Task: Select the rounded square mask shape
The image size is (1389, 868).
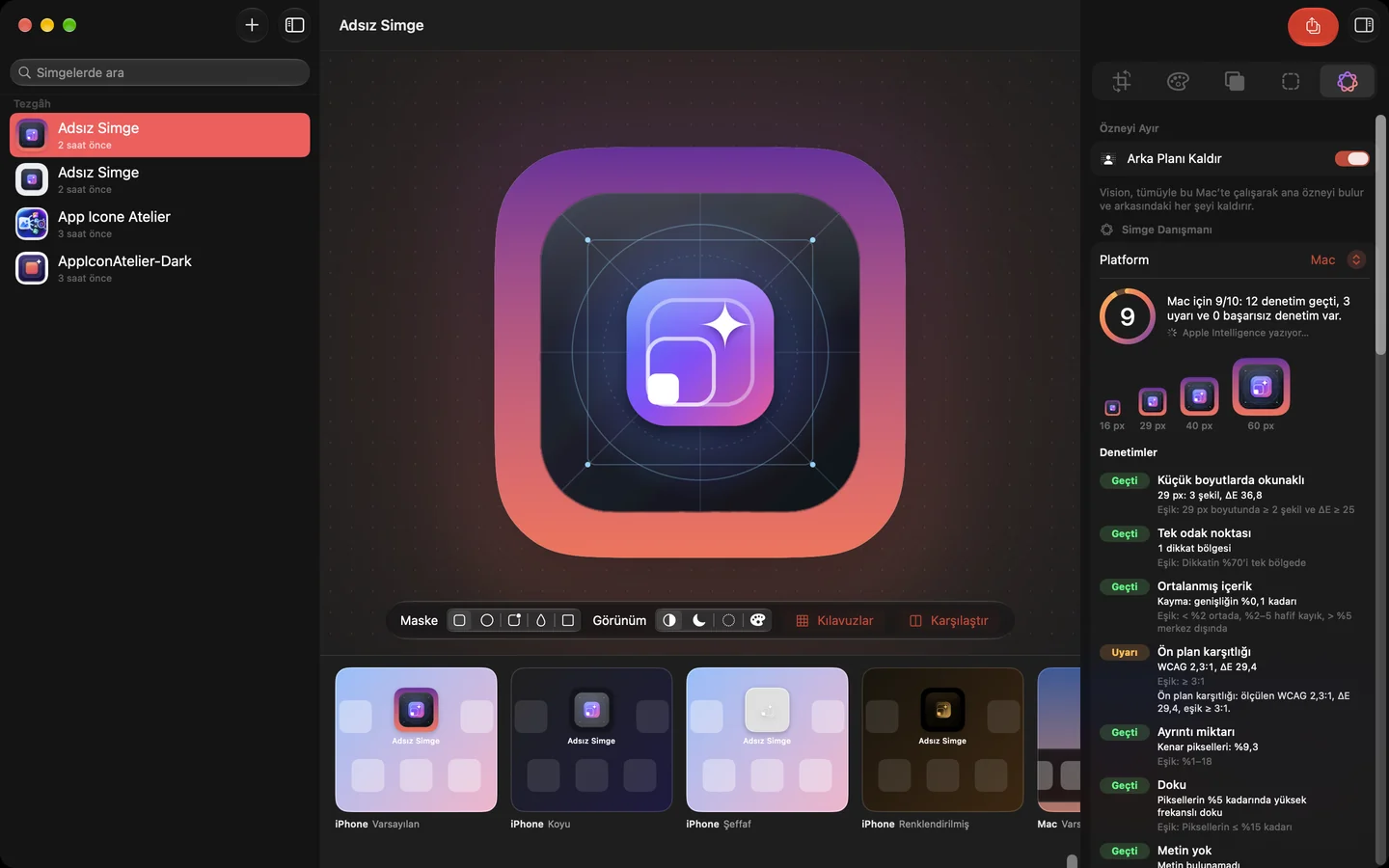Action: (x=460, y=620)
